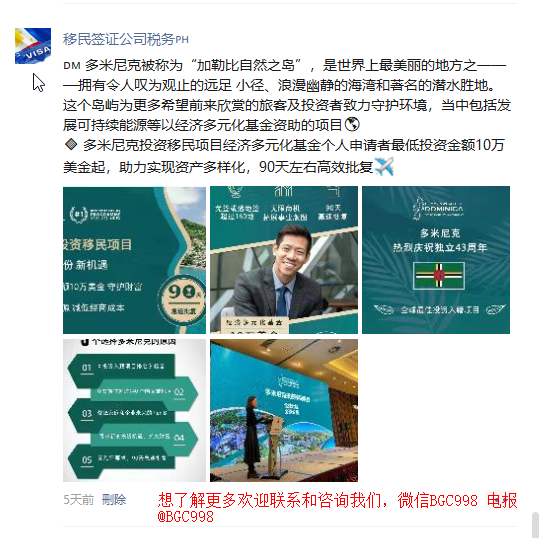
Task: Open the 投资移民项目 90天 thumbnail image
Action: 134,260
